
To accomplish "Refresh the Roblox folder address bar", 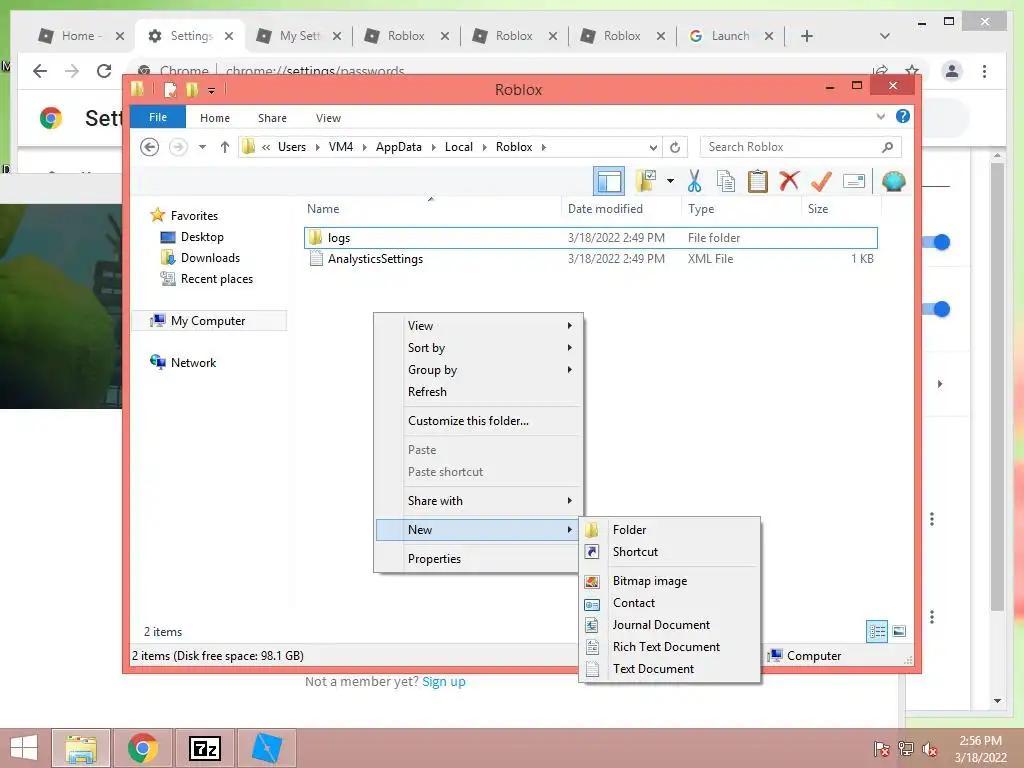I will click(x=675, y=147).
